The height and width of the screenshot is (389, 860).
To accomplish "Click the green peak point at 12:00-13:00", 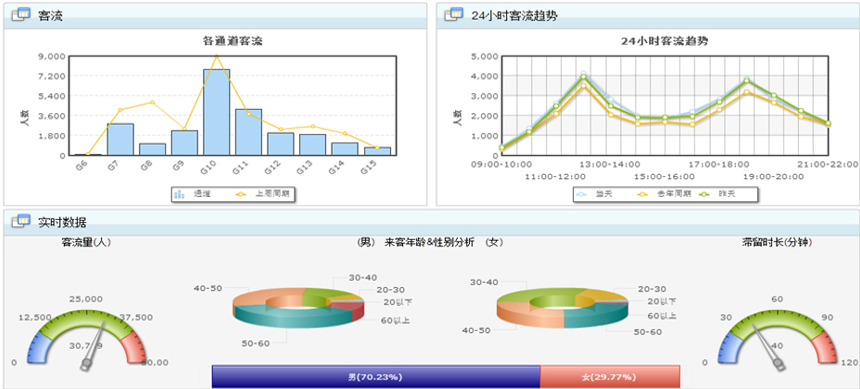I will pyautogui.click(x=584, y=77).
